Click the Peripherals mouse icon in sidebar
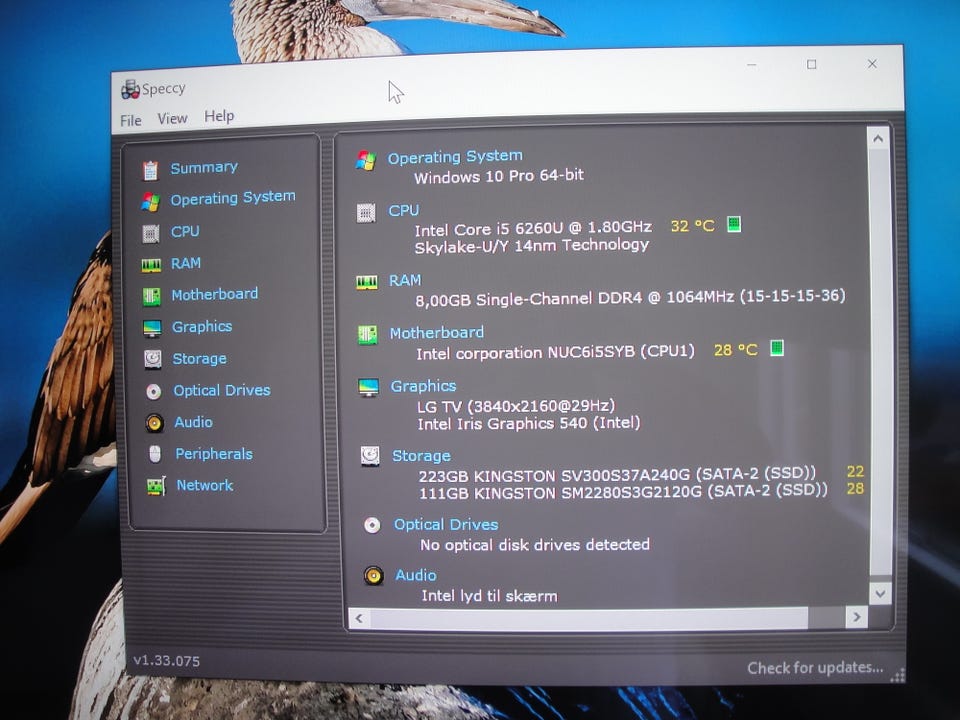 (x=155, y=454)
